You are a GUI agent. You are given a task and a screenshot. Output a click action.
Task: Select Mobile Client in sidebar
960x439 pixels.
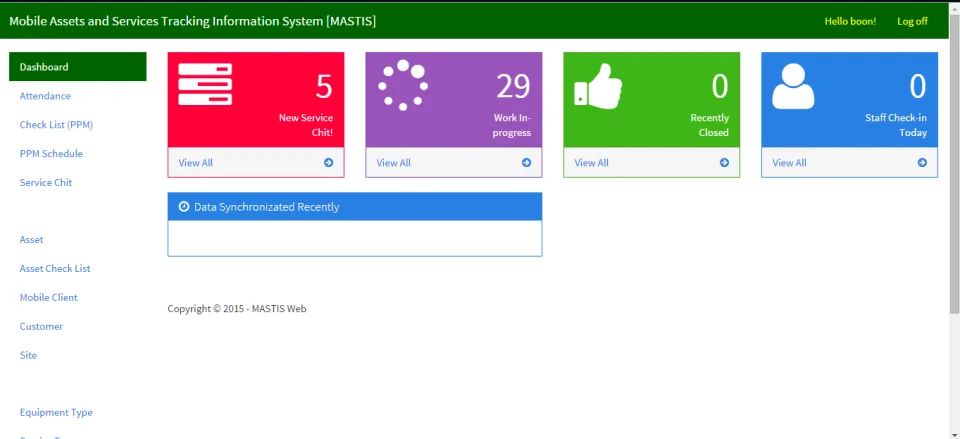coord(48,298)
